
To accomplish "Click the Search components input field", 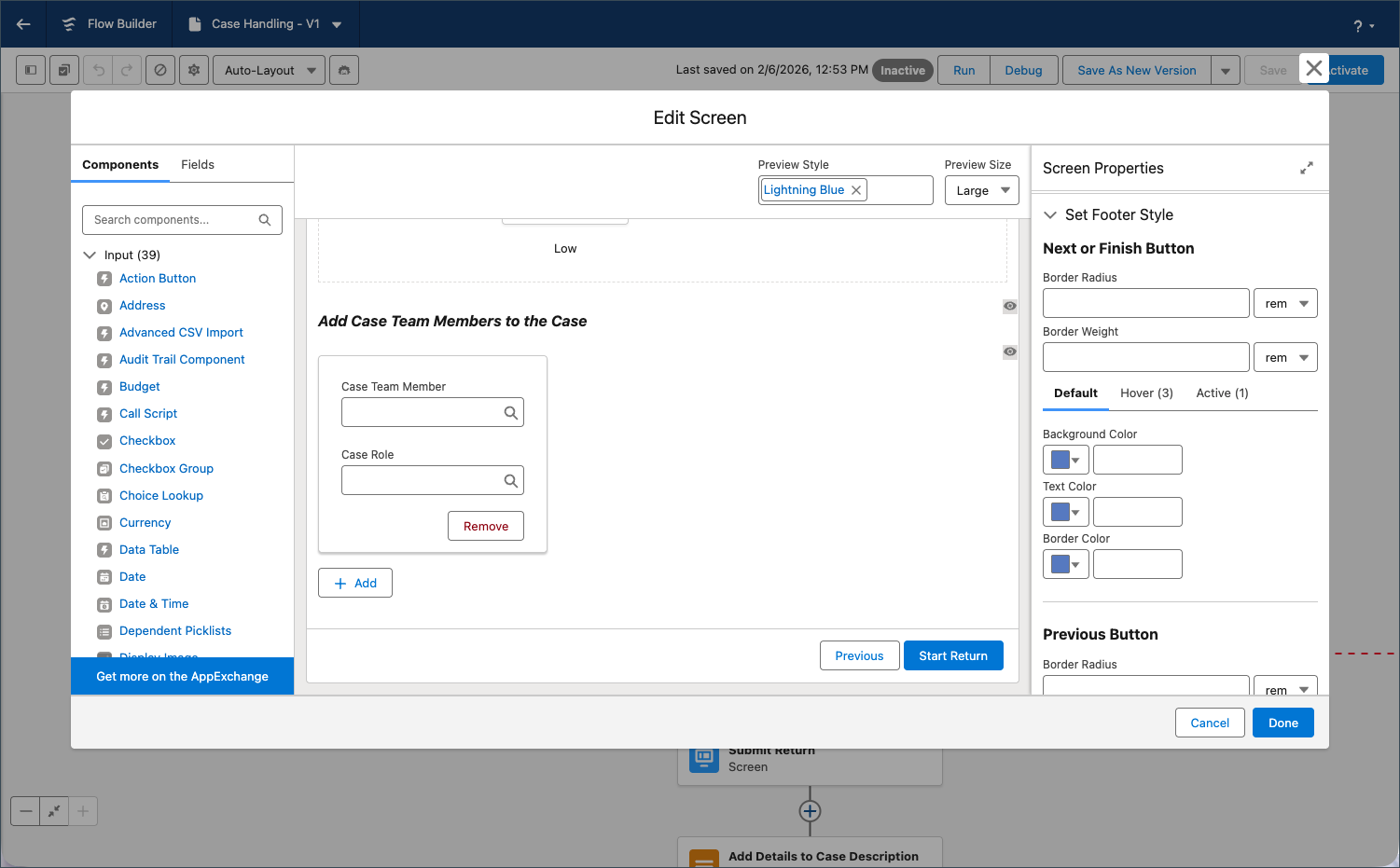I will pos(173,220).
